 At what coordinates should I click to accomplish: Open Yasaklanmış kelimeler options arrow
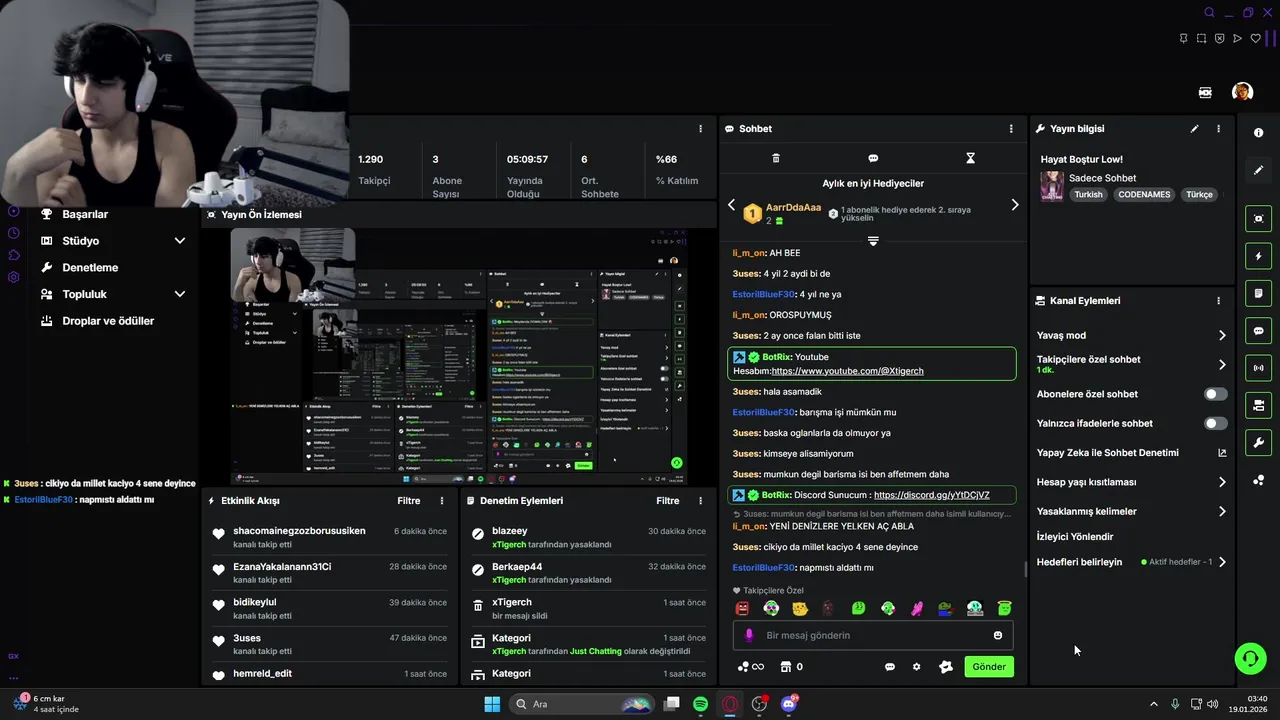(x=1222, y=511)
